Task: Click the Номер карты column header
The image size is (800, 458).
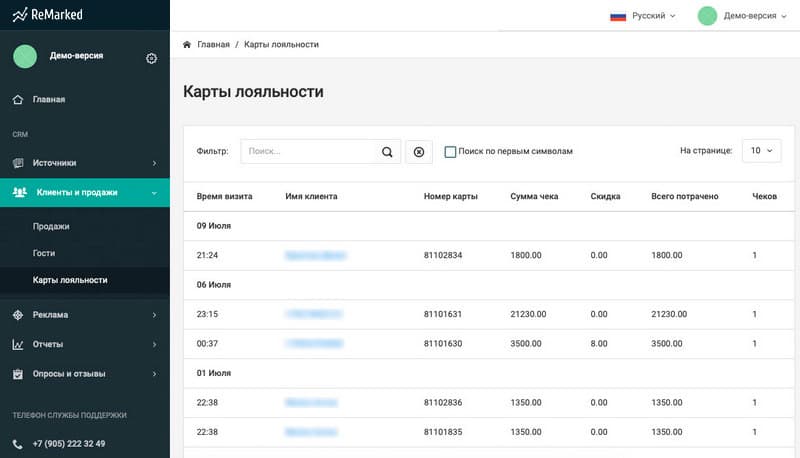Action: 451,196
